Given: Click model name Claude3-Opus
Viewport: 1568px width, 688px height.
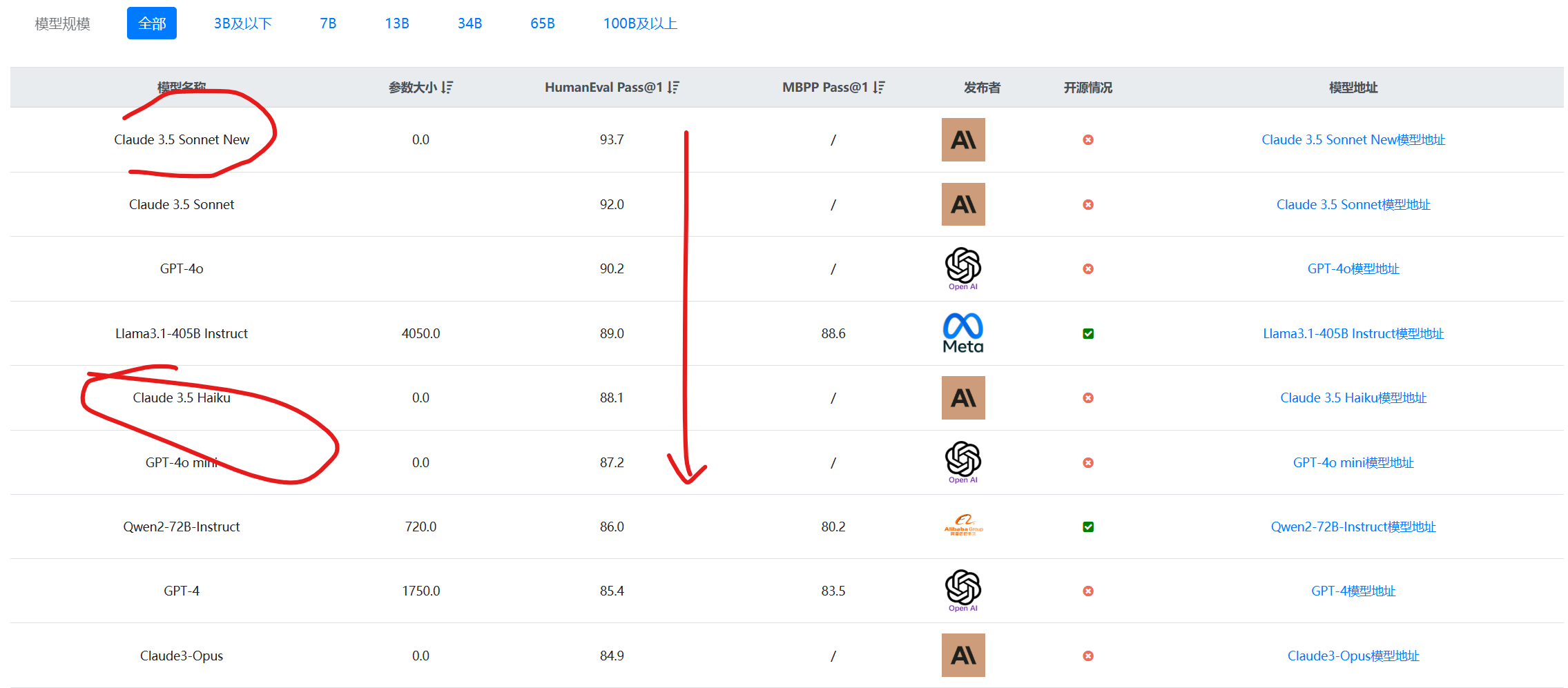Looking at the screenshot, I should pyautogui.click(x=182, y=656).
